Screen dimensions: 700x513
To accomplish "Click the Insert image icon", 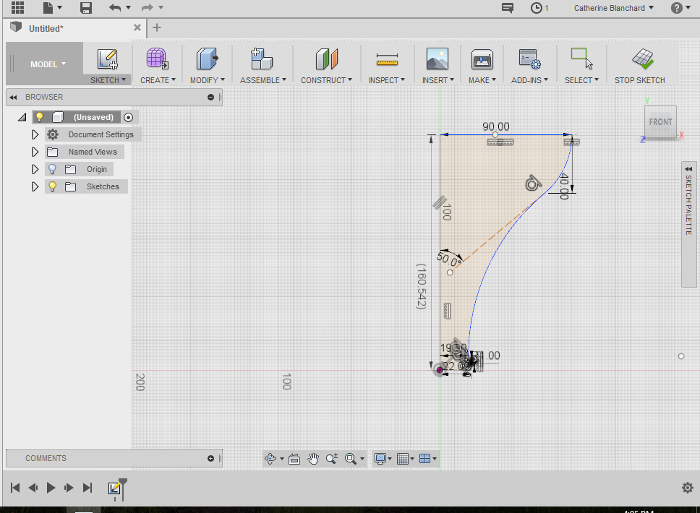I will pos(438,59).
